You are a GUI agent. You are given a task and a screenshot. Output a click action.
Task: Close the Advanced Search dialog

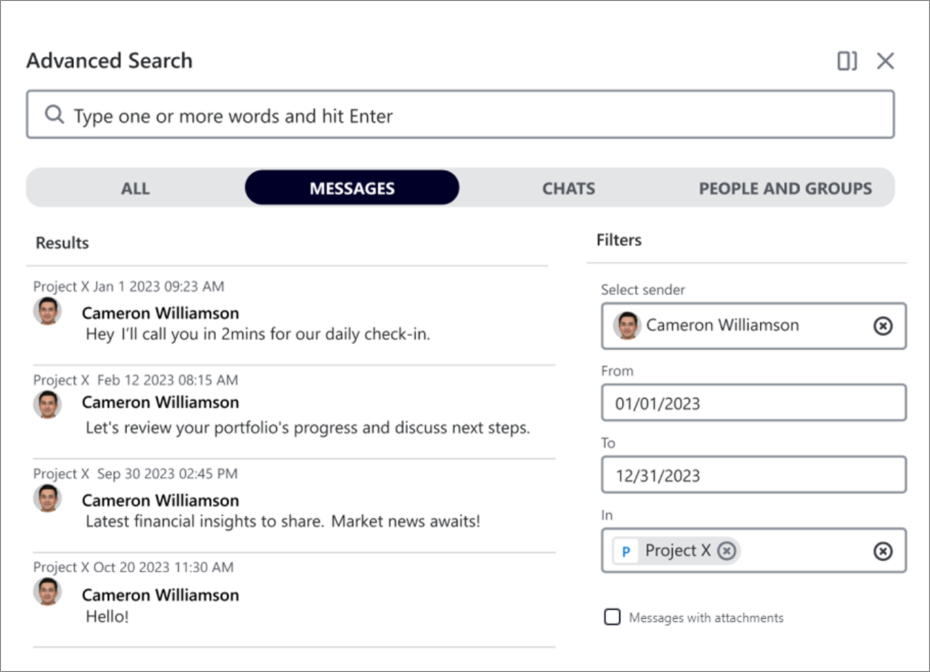886,60
